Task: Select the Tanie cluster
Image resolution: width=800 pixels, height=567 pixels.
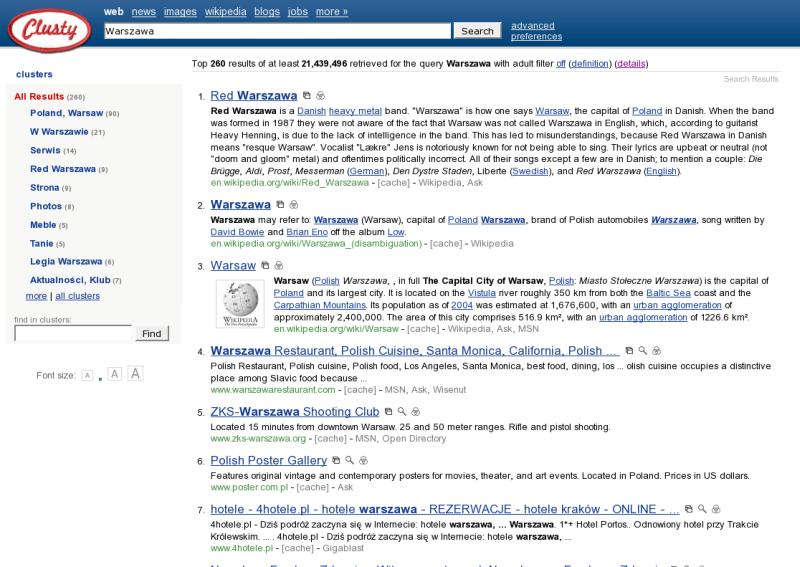Action: pos(41,243)
